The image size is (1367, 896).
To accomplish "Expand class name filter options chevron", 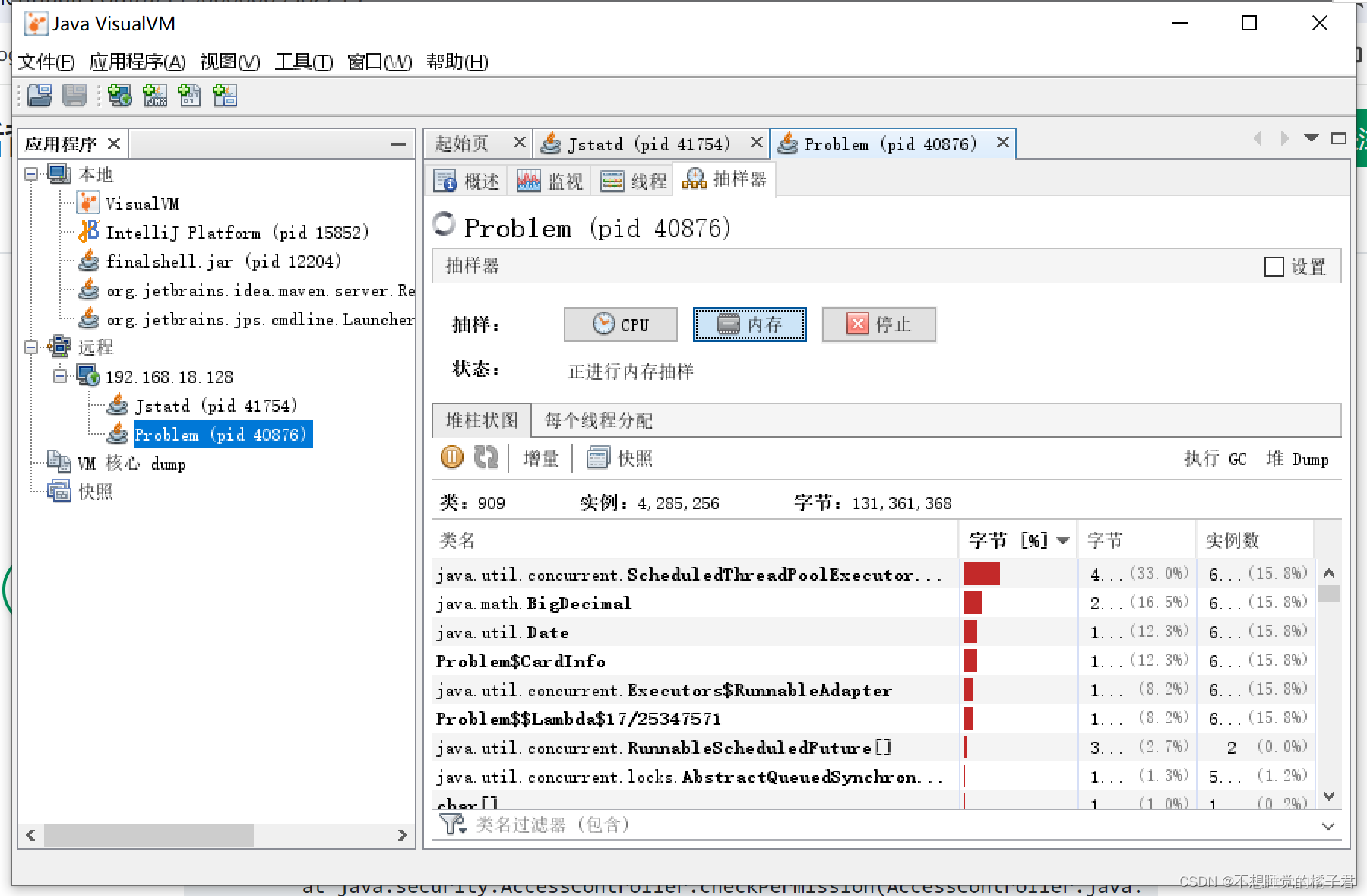I will (x=1328, y=826).
